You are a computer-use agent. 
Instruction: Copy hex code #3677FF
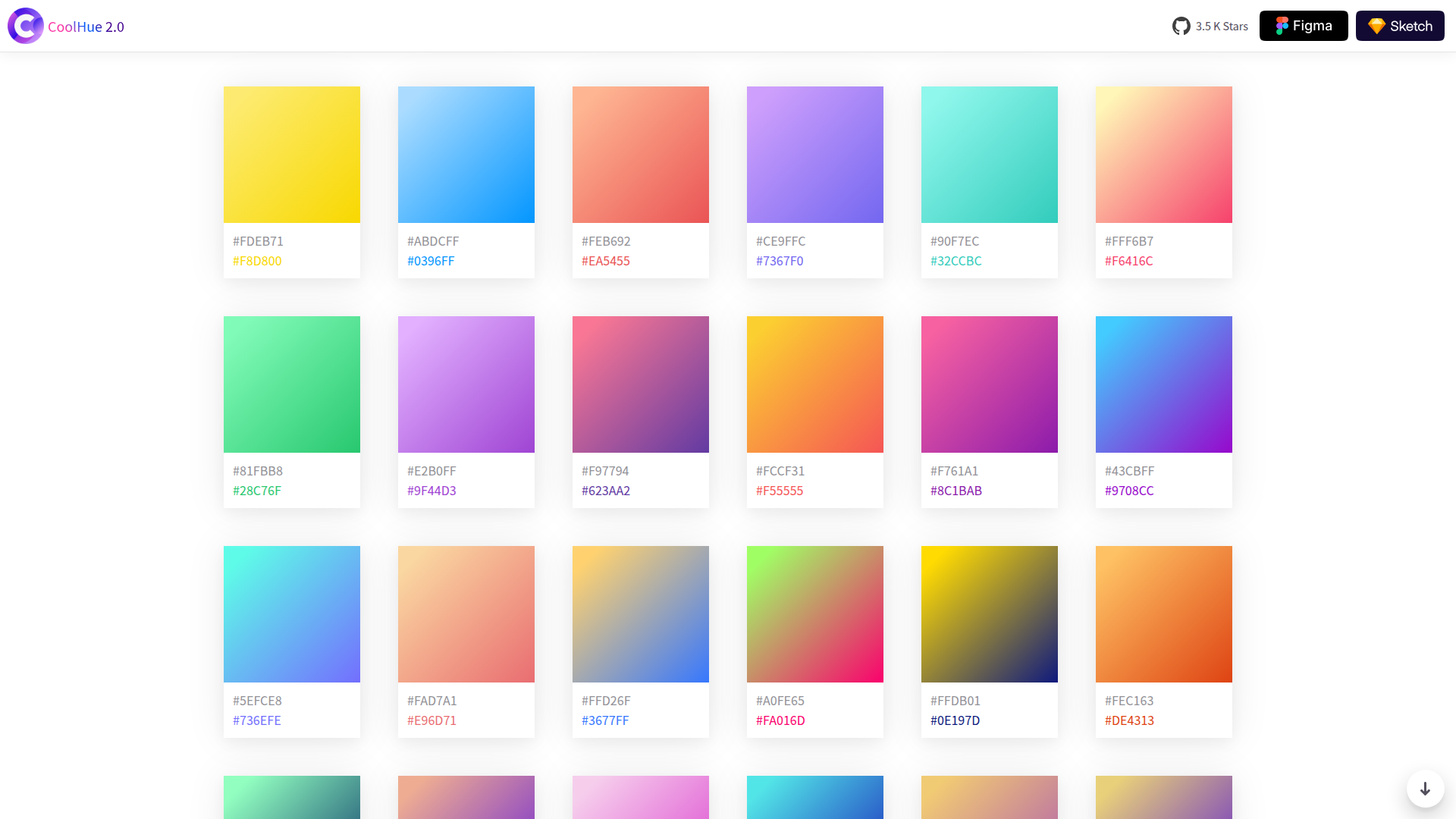pyautogui.click(x=605, y=720)
